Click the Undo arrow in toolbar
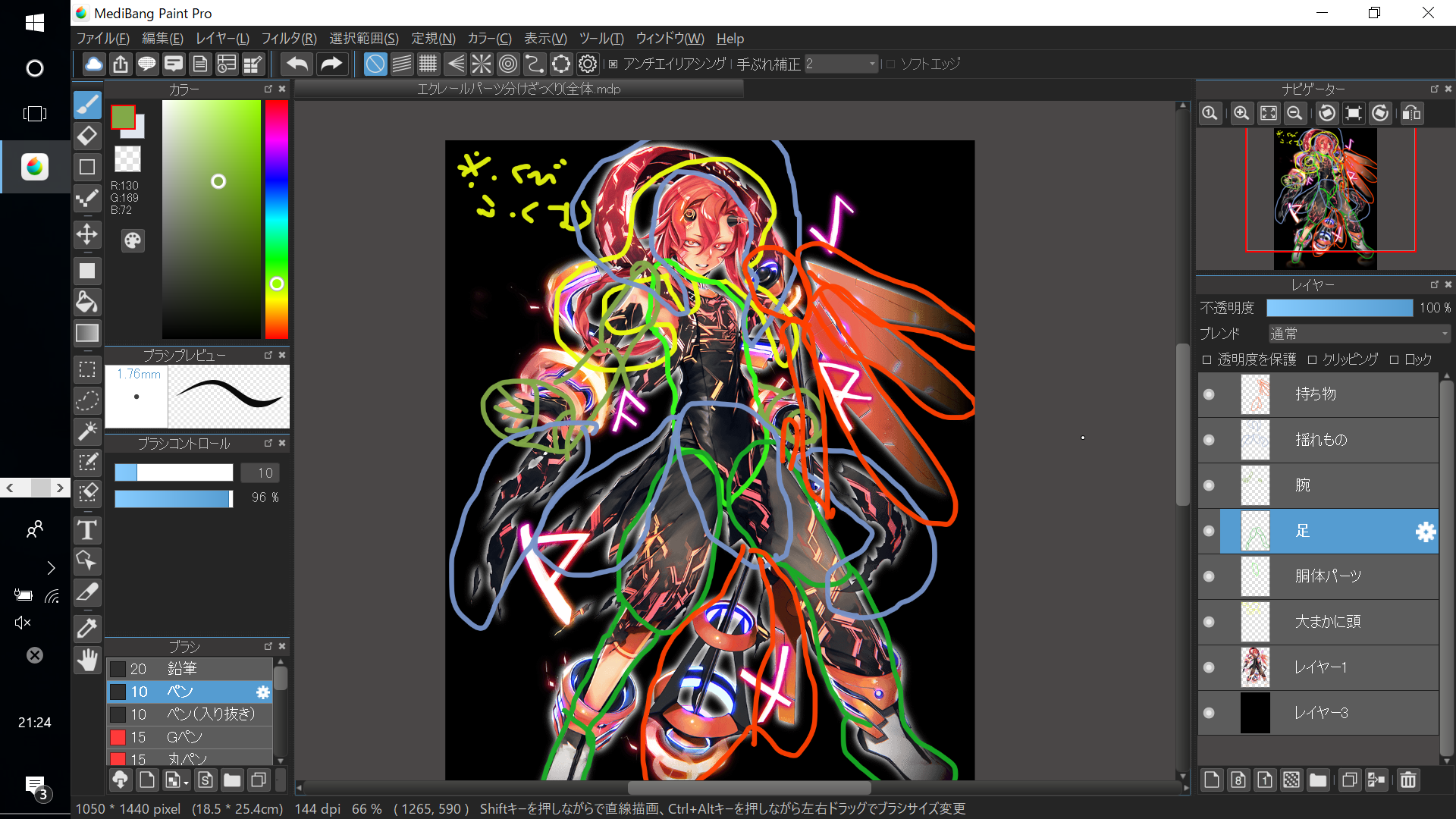1456x819 pixels. (297, 64)
